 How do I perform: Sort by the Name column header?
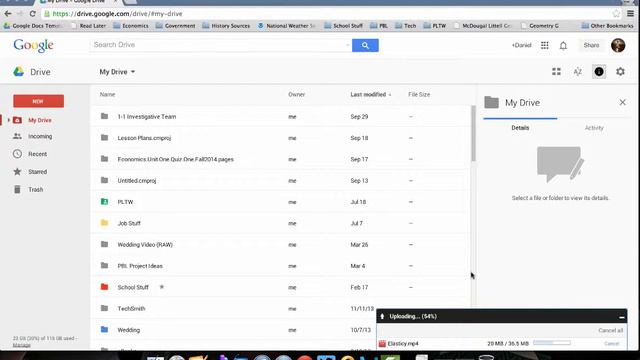coord(107,94)
